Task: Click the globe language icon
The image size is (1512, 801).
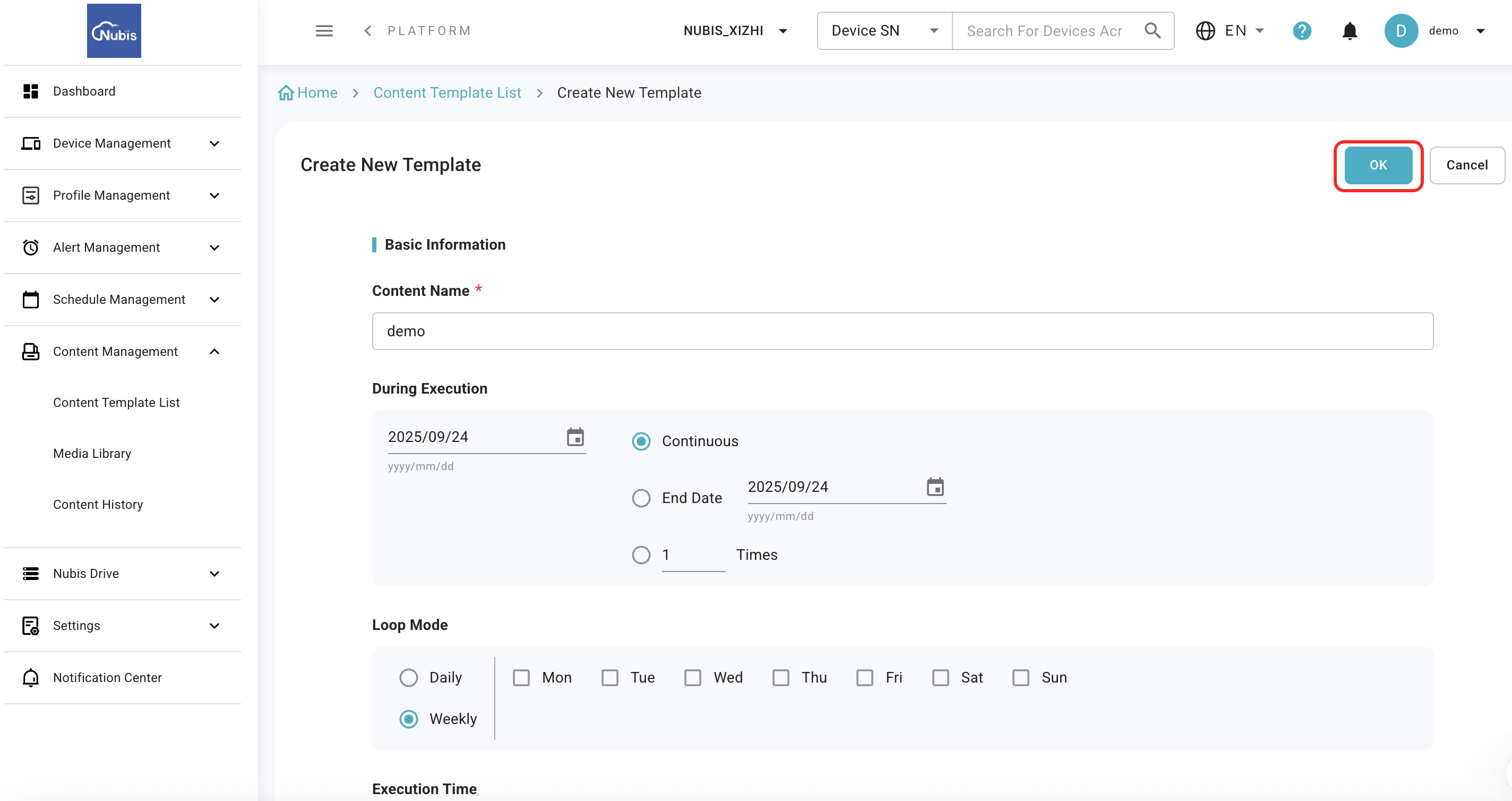Action: (1206, 30)
